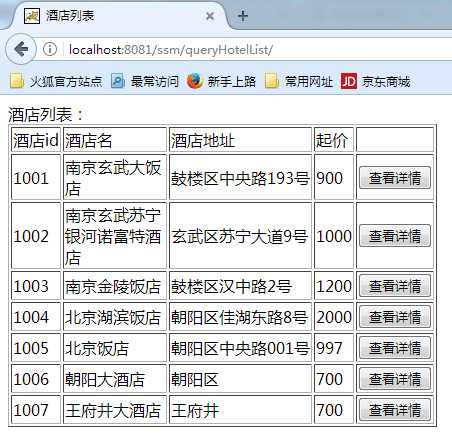
Task: Click the 酒店名 column header
Action: coord(115,140)
